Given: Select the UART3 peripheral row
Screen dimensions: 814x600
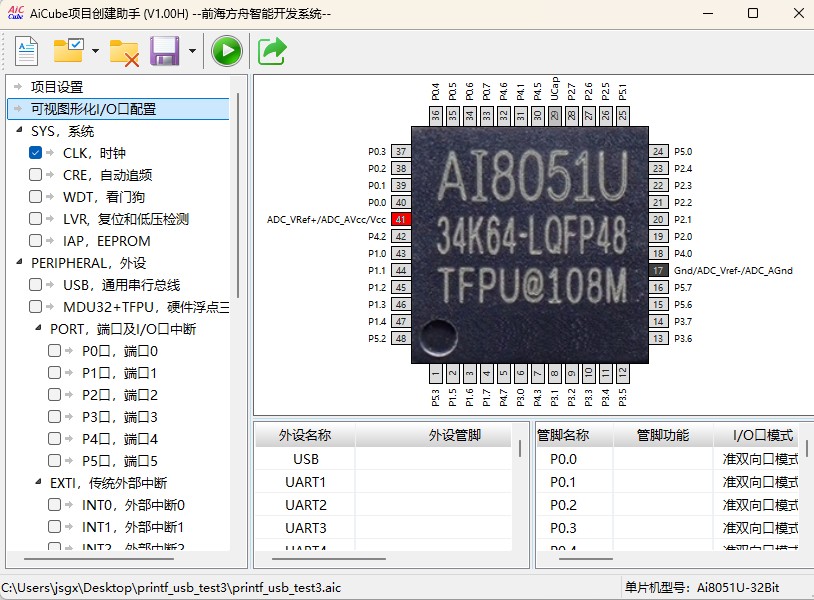Looking at the screenshot, I should (x=384, y=528).
